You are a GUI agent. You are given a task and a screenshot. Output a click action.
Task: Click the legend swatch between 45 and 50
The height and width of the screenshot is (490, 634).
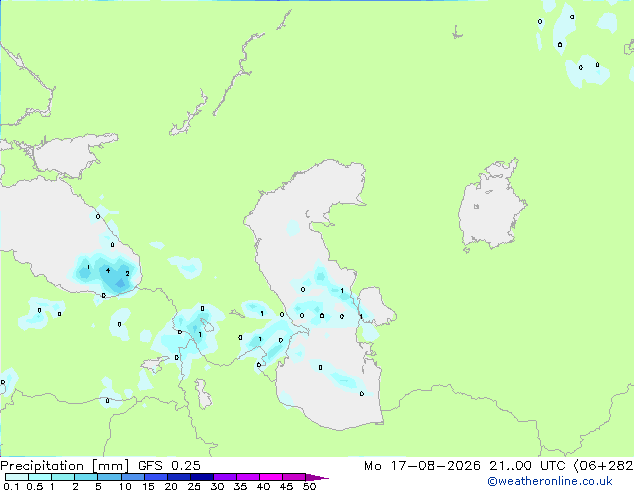coord(294,477)
